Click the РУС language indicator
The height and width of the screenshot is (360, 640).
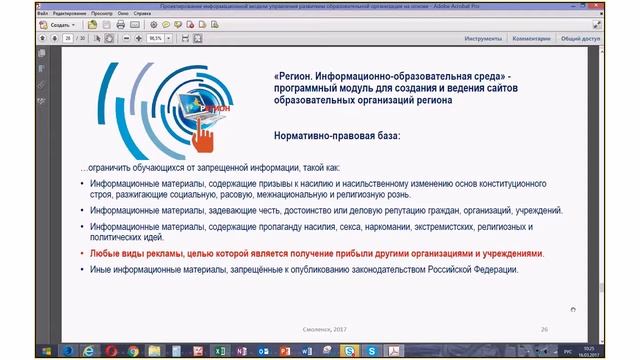coord(568,351)
